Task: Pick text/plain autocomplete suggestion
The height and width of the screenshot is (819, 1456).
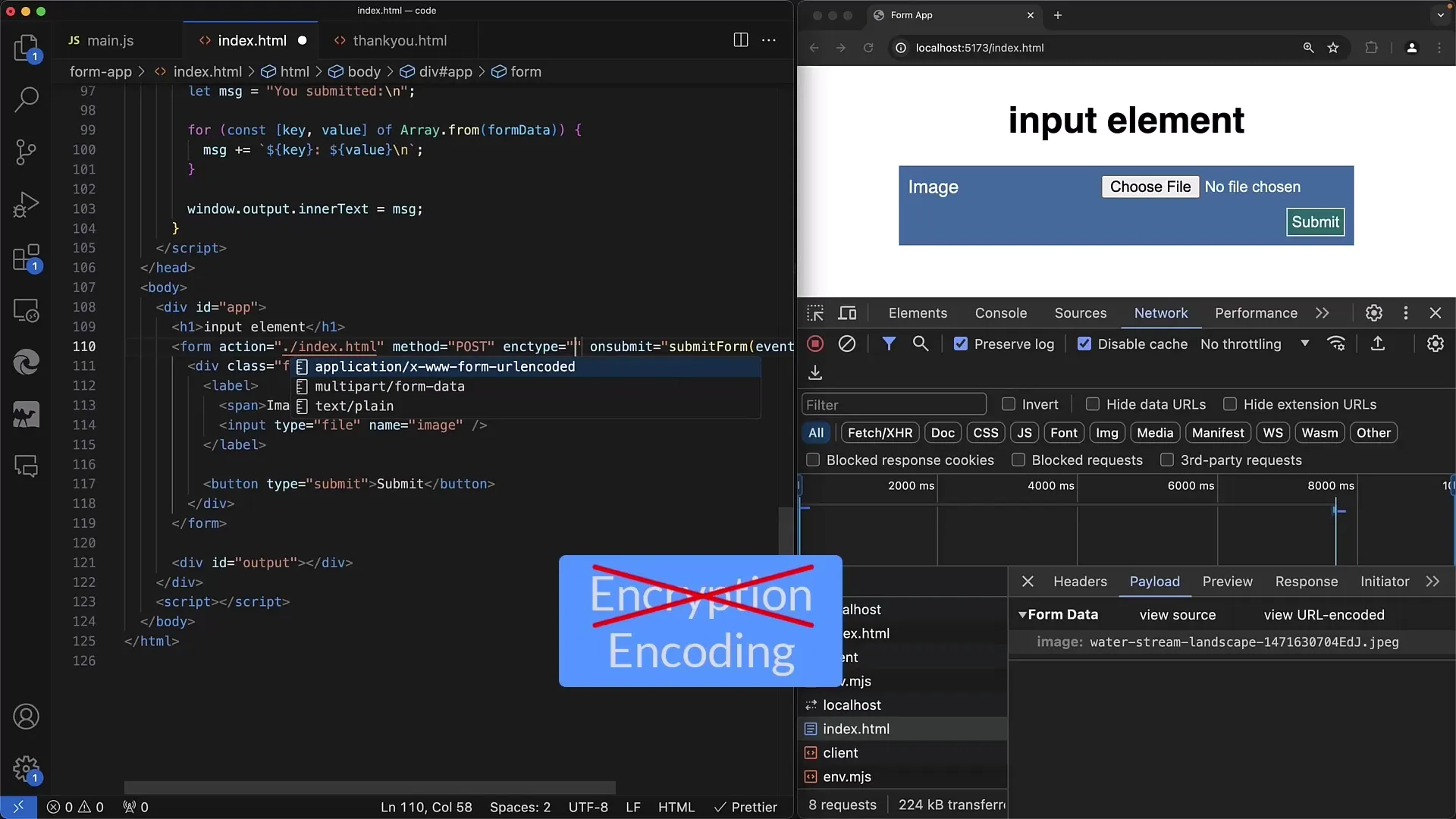Action: point(527,406)
